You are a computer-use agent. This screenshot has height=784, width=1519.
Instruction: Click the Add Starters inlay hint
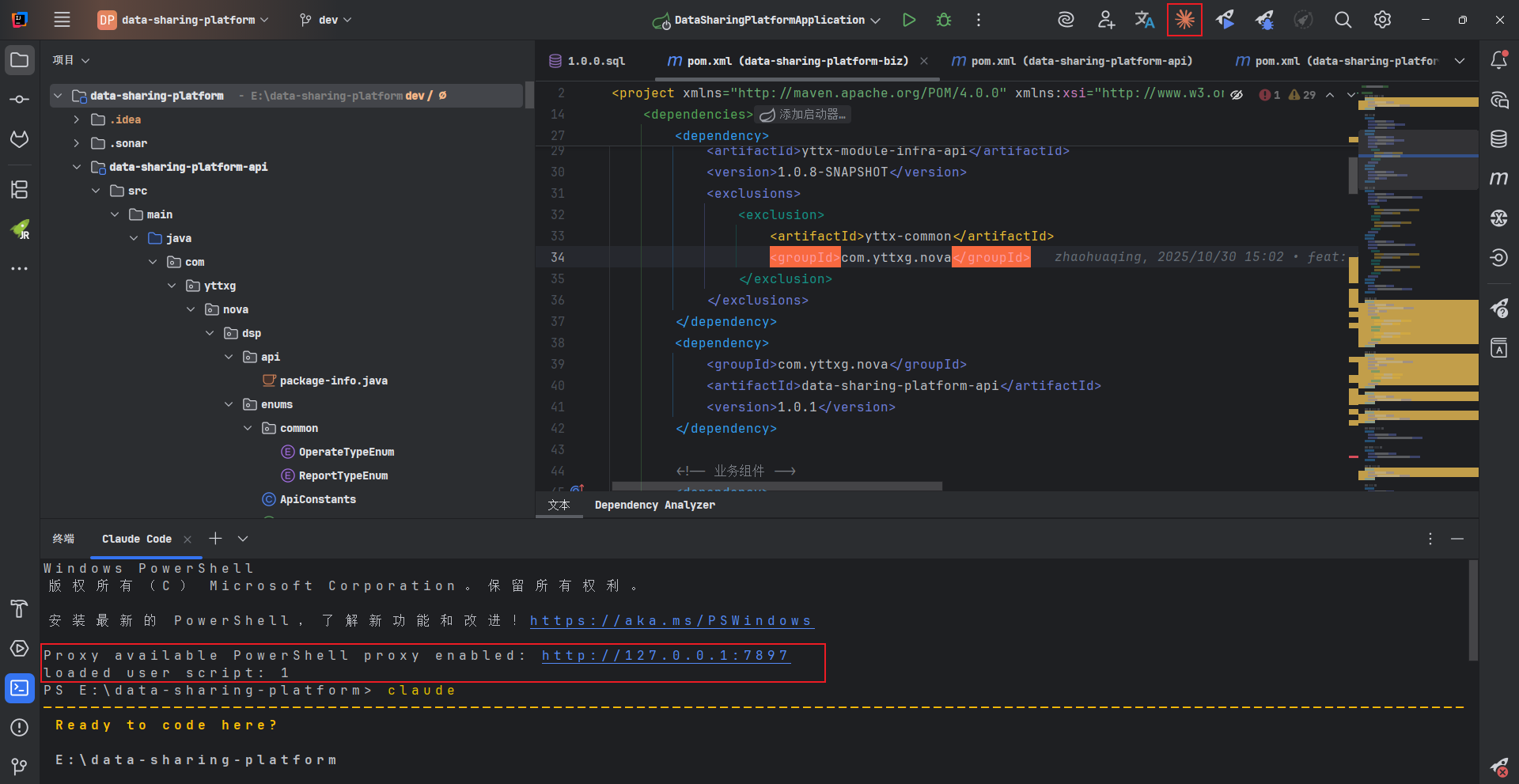click(x=804, y=115)
